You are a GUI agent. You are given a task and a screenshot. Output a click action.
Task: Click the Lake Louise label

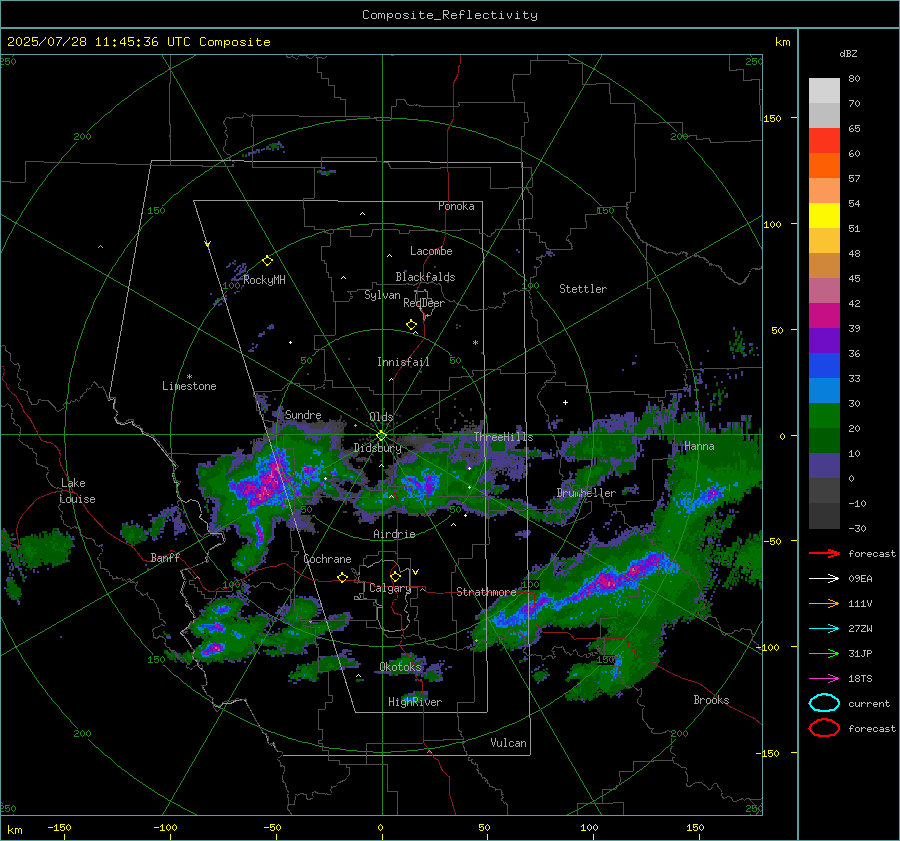(x=78, y=491)
